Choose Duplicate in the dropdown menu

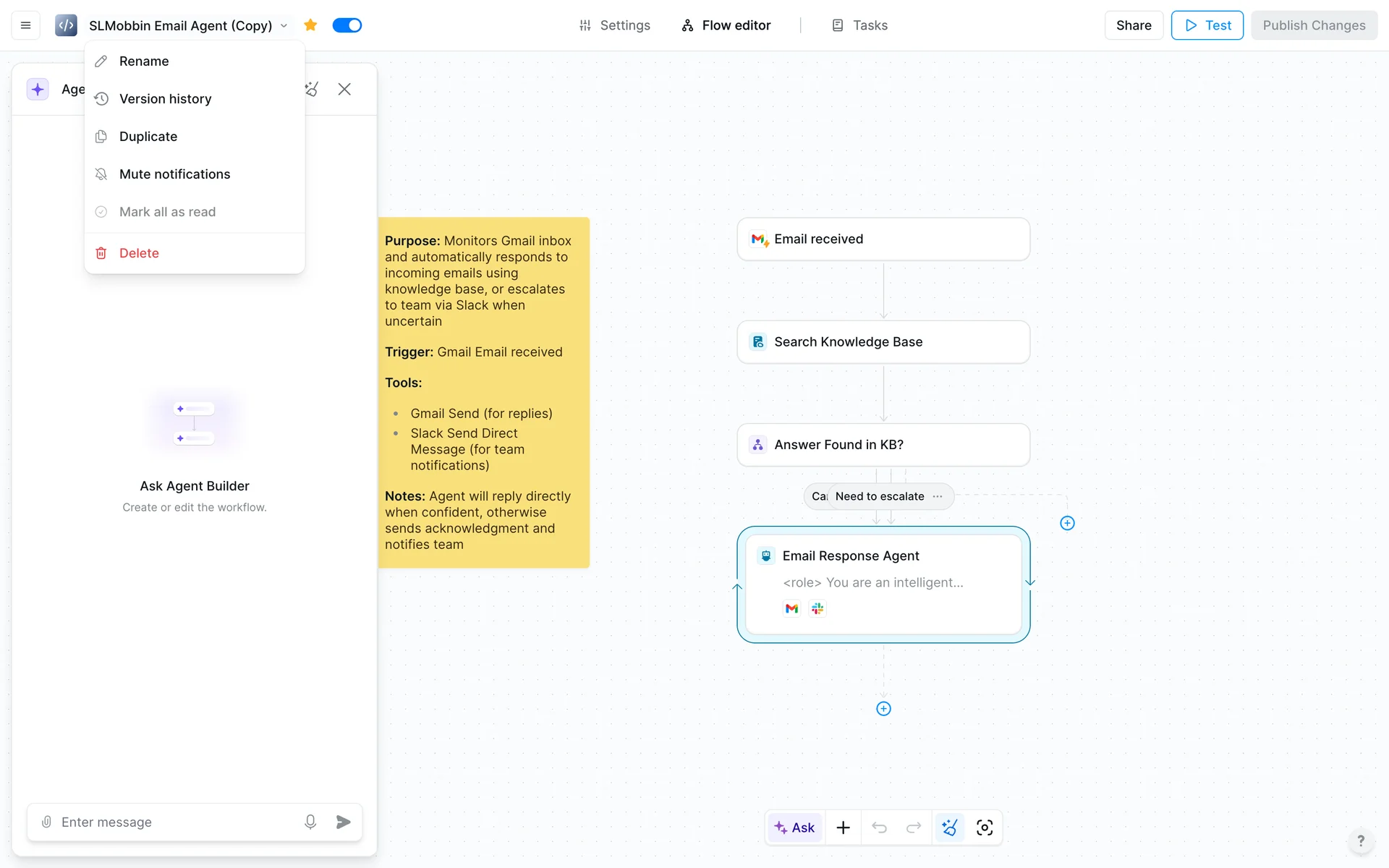148,137
